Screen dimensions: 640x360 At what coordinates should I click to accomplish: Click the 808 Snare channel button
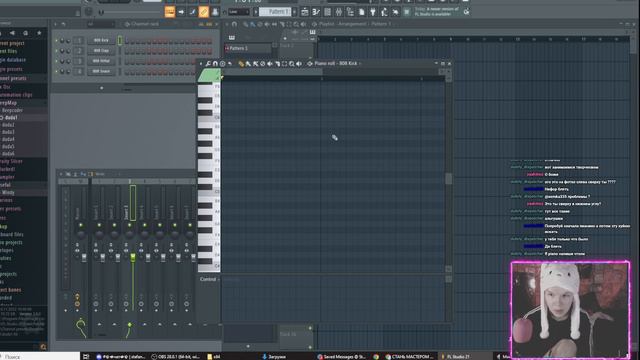101,71
